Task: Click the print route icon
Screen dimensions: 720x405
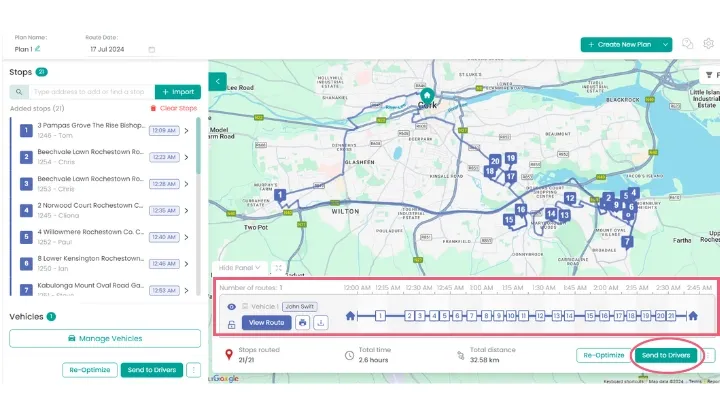Action: 303,323
